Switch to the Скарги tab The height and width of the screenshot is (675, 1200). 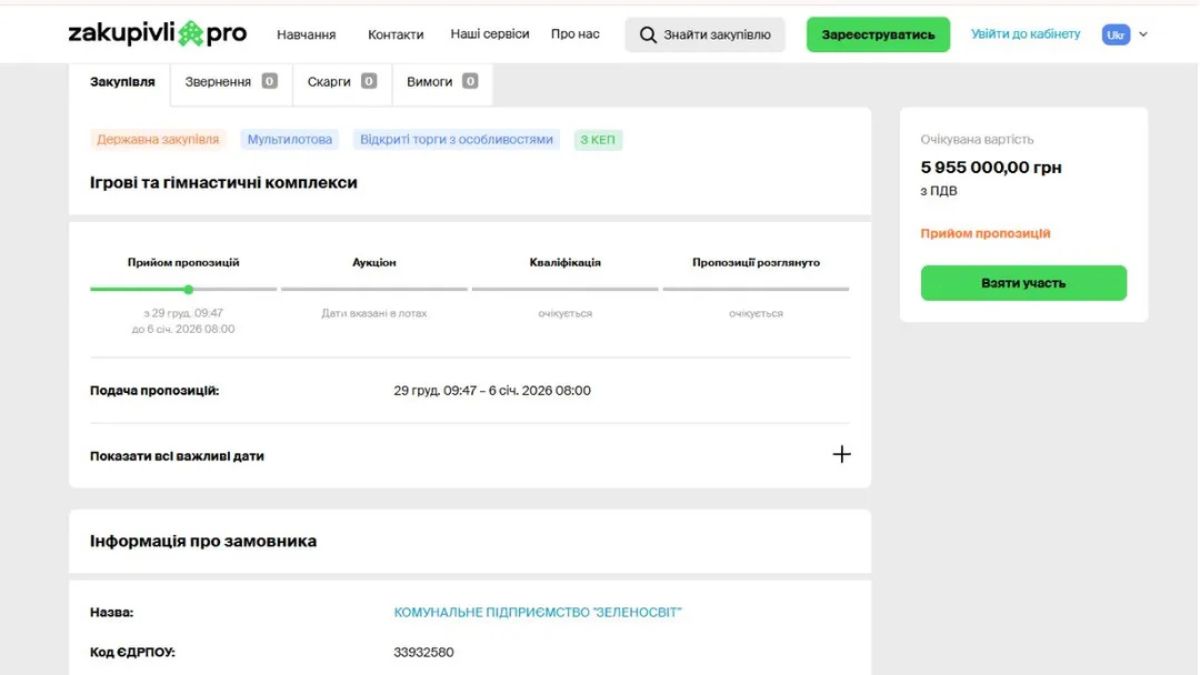pos(341,82)
